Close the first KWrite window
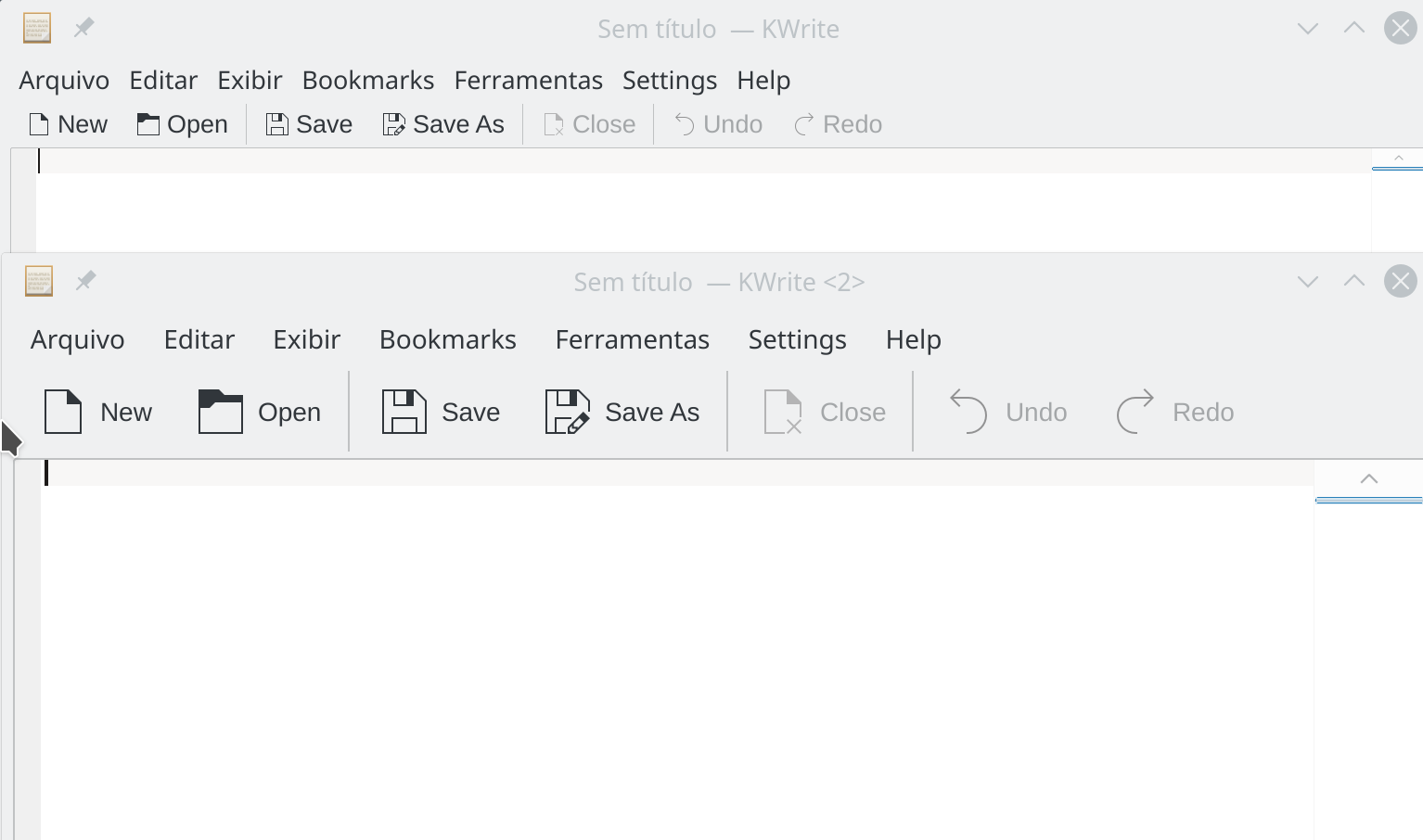The width and height of the screenshot is (1423, 840). point(1401,28)
